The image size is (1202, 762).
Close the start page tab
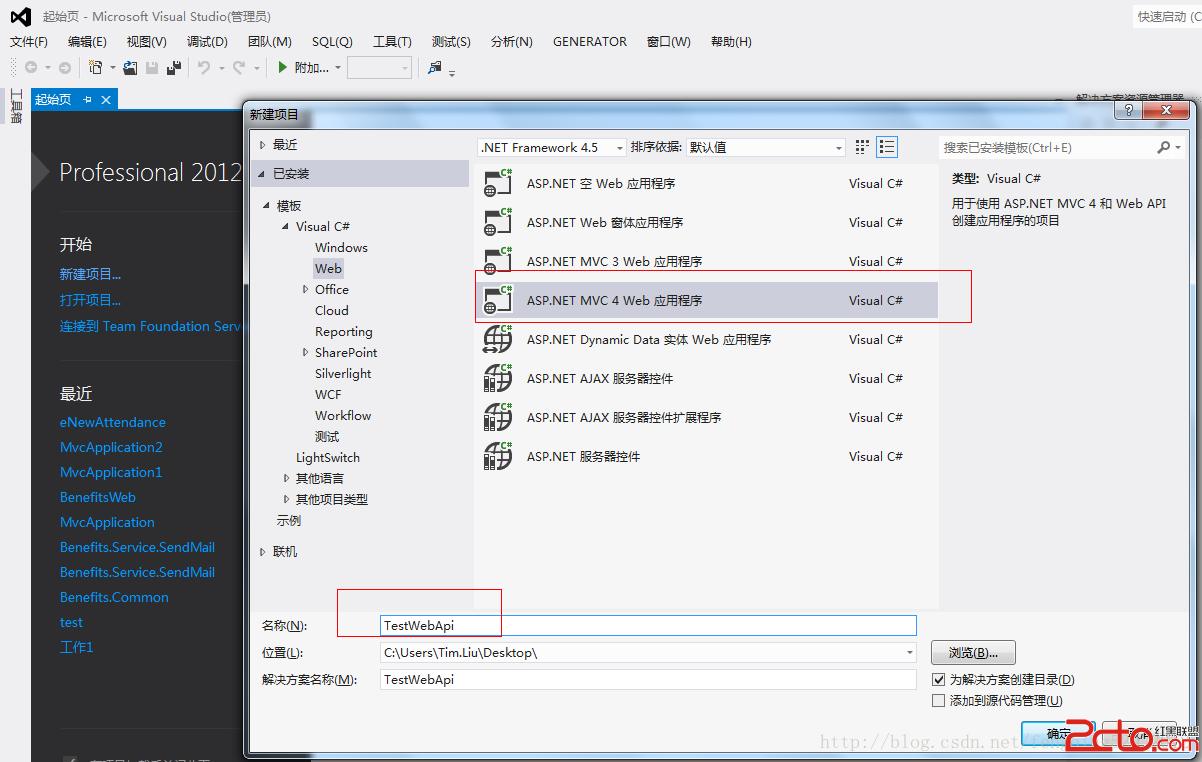106,99
